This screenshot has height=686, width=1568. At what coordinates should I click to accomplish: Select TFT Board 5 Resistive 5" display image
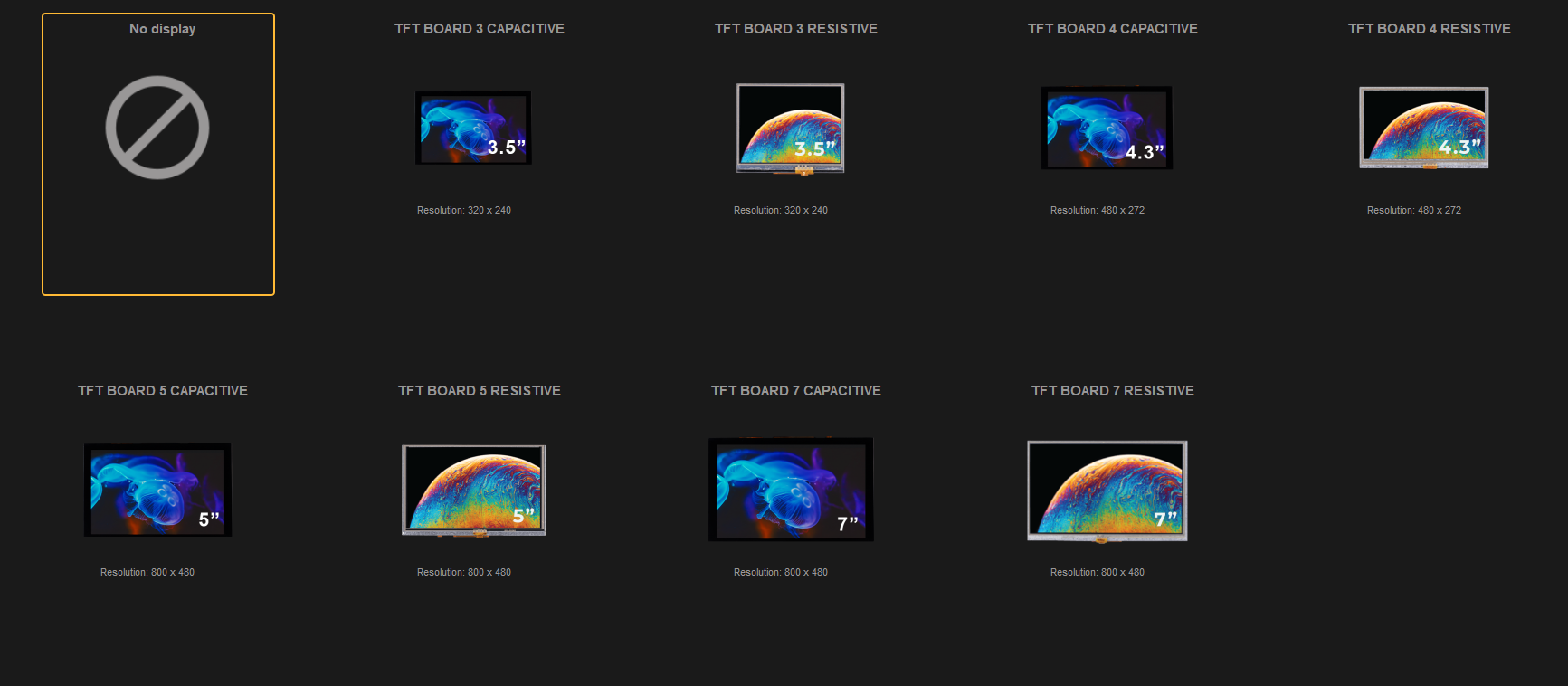tap(473, 491)
